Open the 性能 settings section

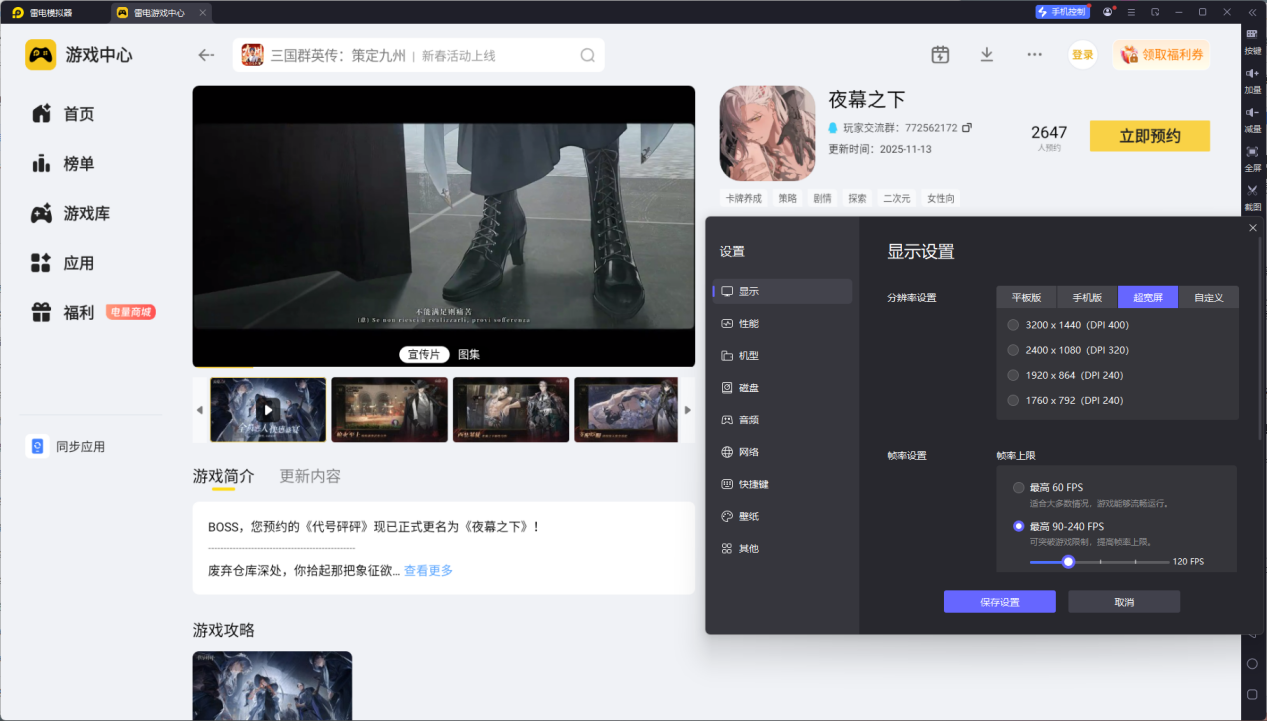tap(748, 324)
